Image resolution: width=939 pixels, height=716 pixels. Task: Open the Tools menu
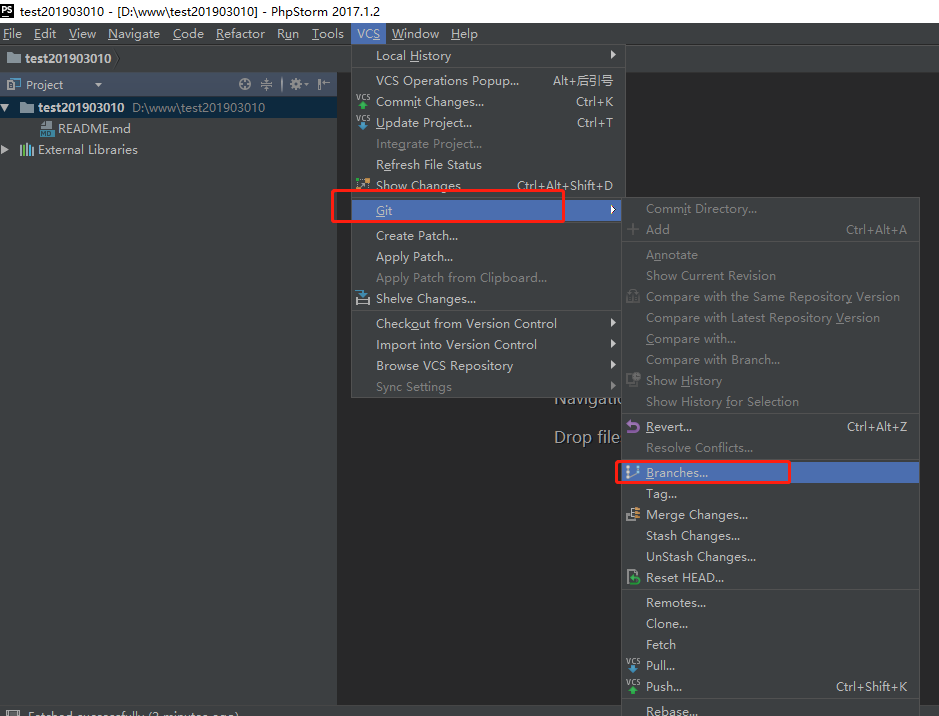tap(328, 34)
